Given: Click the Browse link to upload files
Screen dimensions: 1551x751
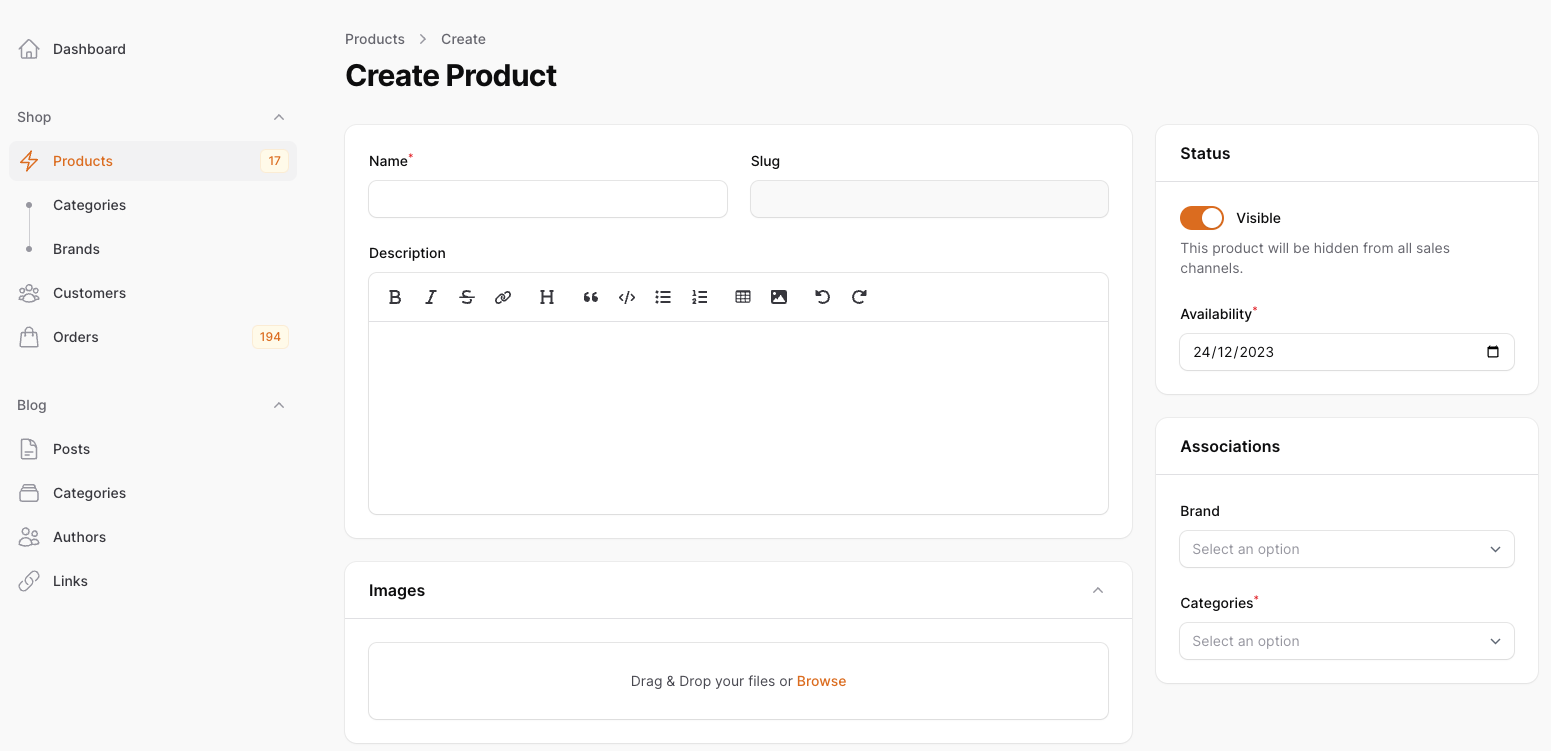Looking at the screenshot, I should click(821, 681).
